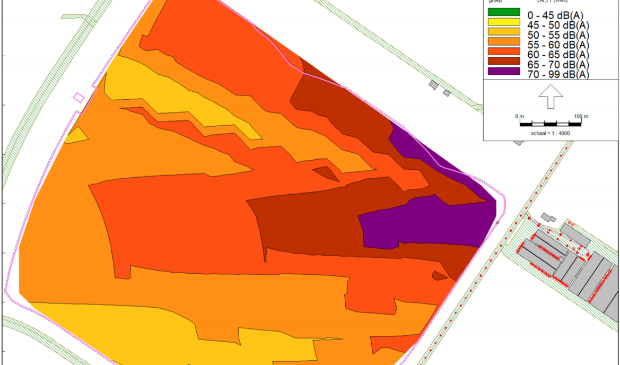Click the 50 - 55 dB(A) legend label

point(558,35)
